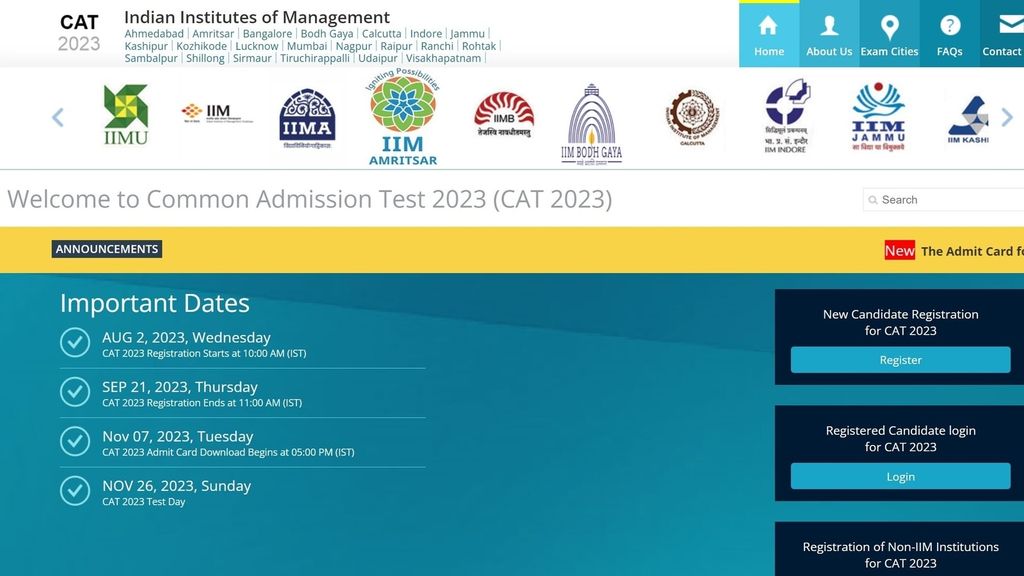Click 'CAT 2023 Registration Starts at 10:00 AM (IST)'

[204, 353]
